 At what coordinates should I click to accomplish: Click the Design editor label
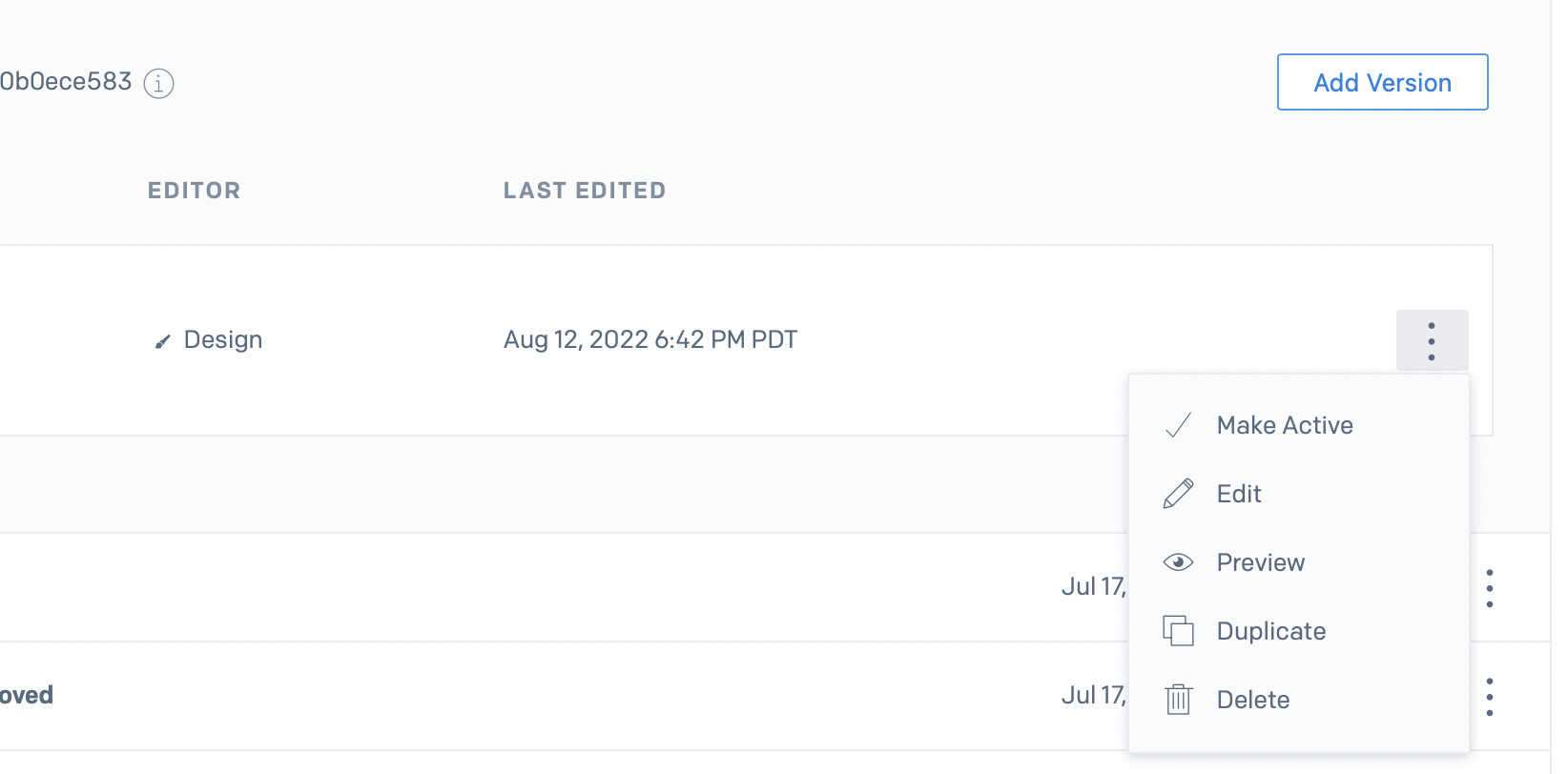point(223,340)
